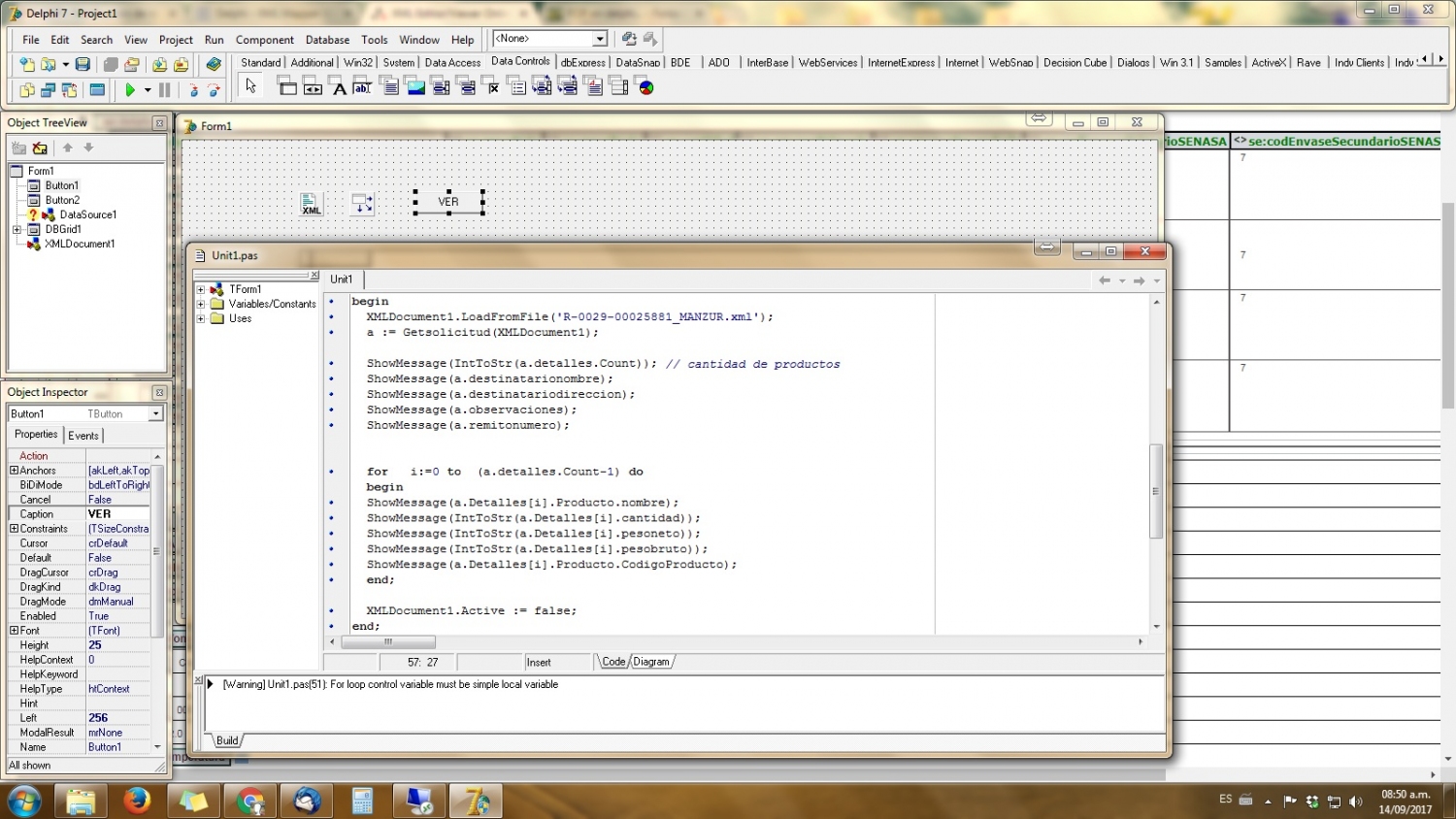This screenshot has width=1456, height=819.
Task: Click the Caption property value field
Action: [x=117, y=514]
